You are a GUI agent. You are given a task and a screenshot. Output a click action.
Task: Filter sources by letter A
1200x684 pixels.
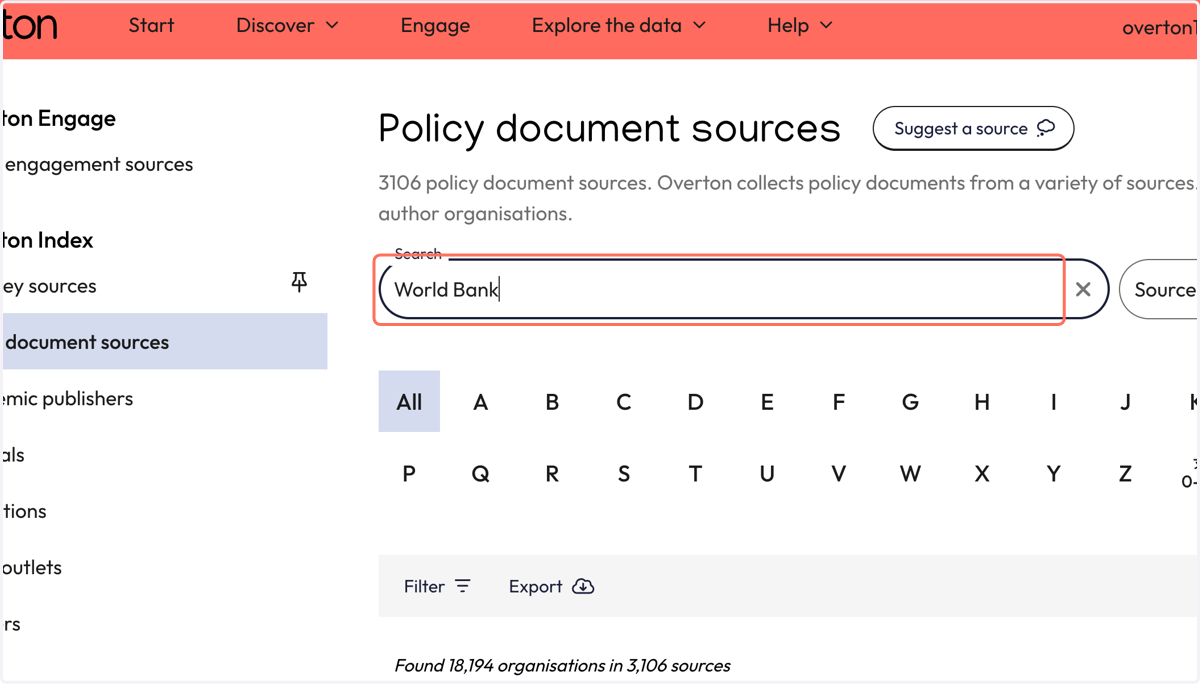coord(481,402)
